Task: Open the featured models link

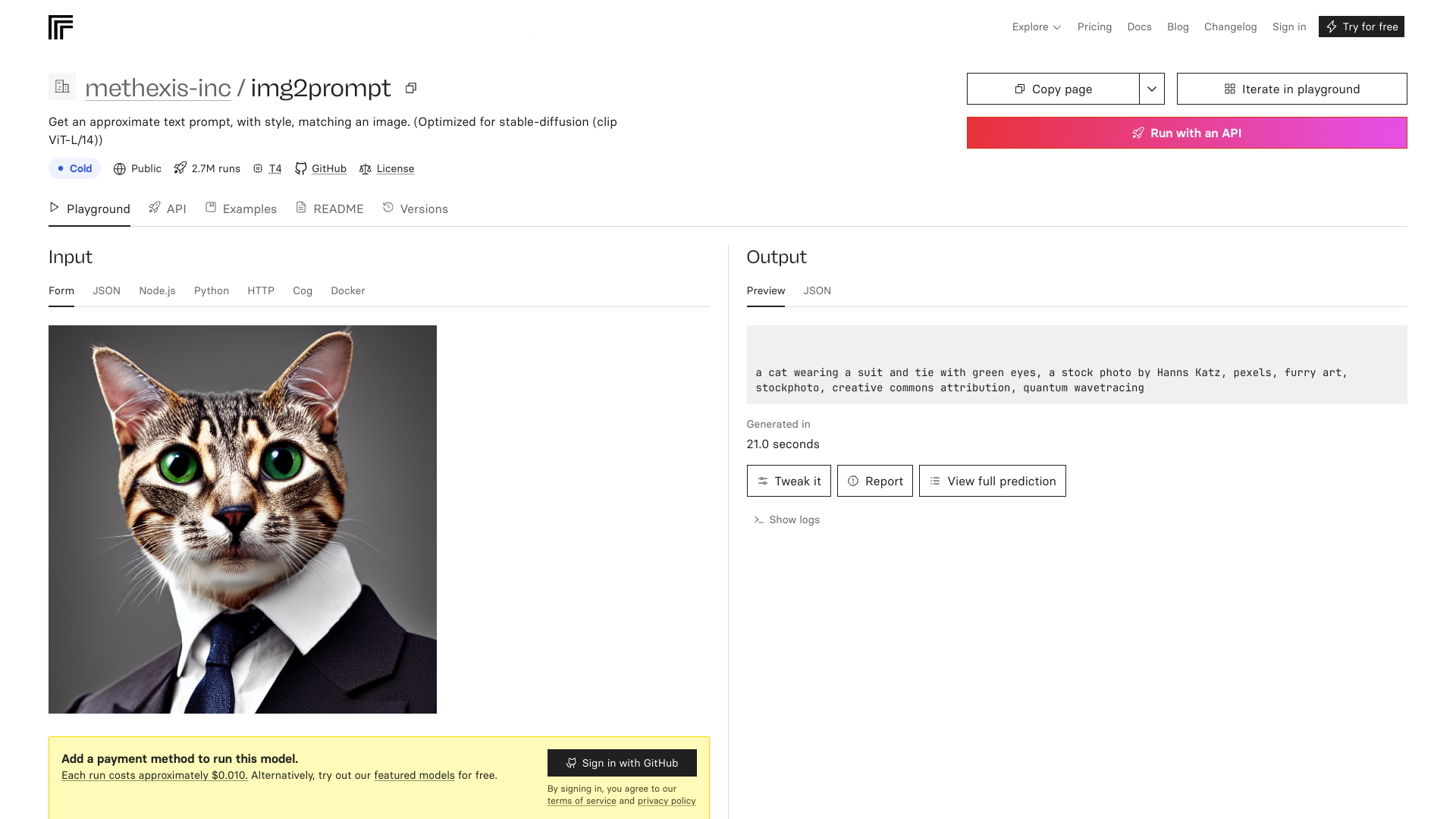Action: tap(414, 775)
